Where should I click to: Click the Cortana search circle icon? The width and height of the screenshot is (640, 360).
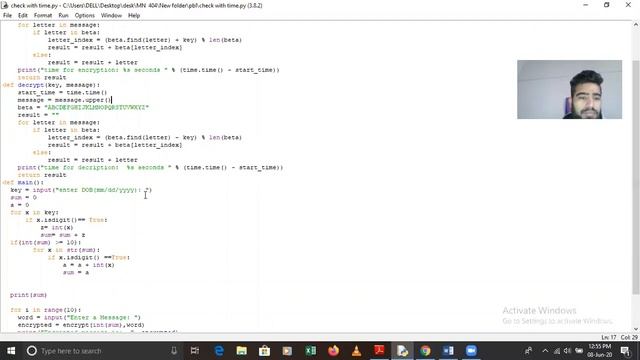[x=32, y=351]
